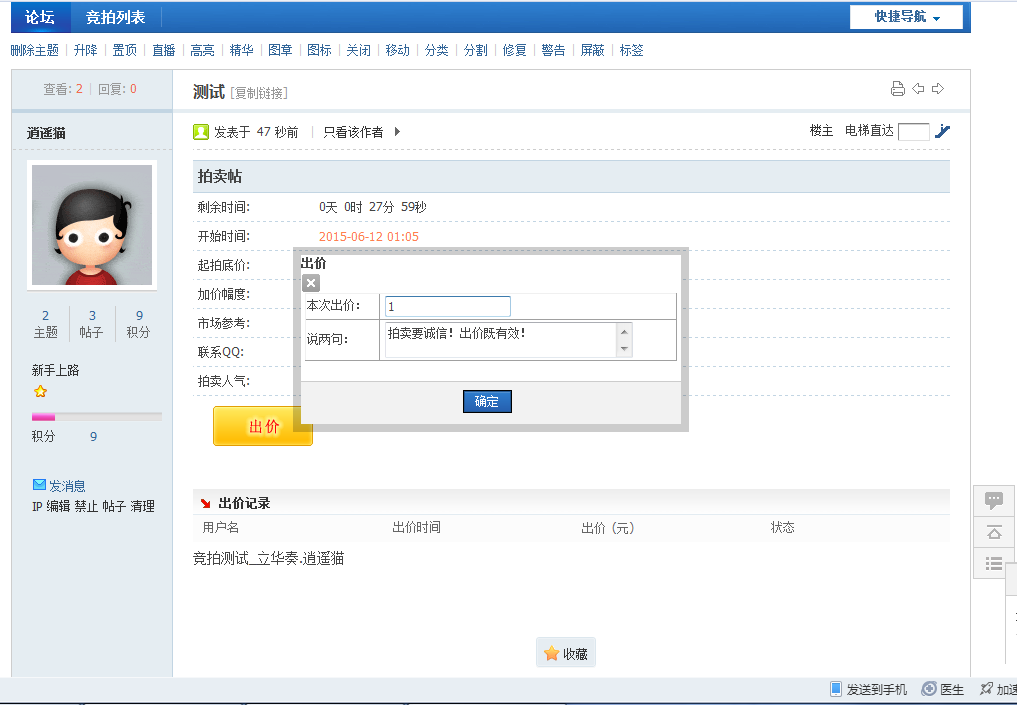Screen dimensions: 1017x705
Task: Select the 直播 moderation option
Action: pyautogui.click(x=163, y=50)
